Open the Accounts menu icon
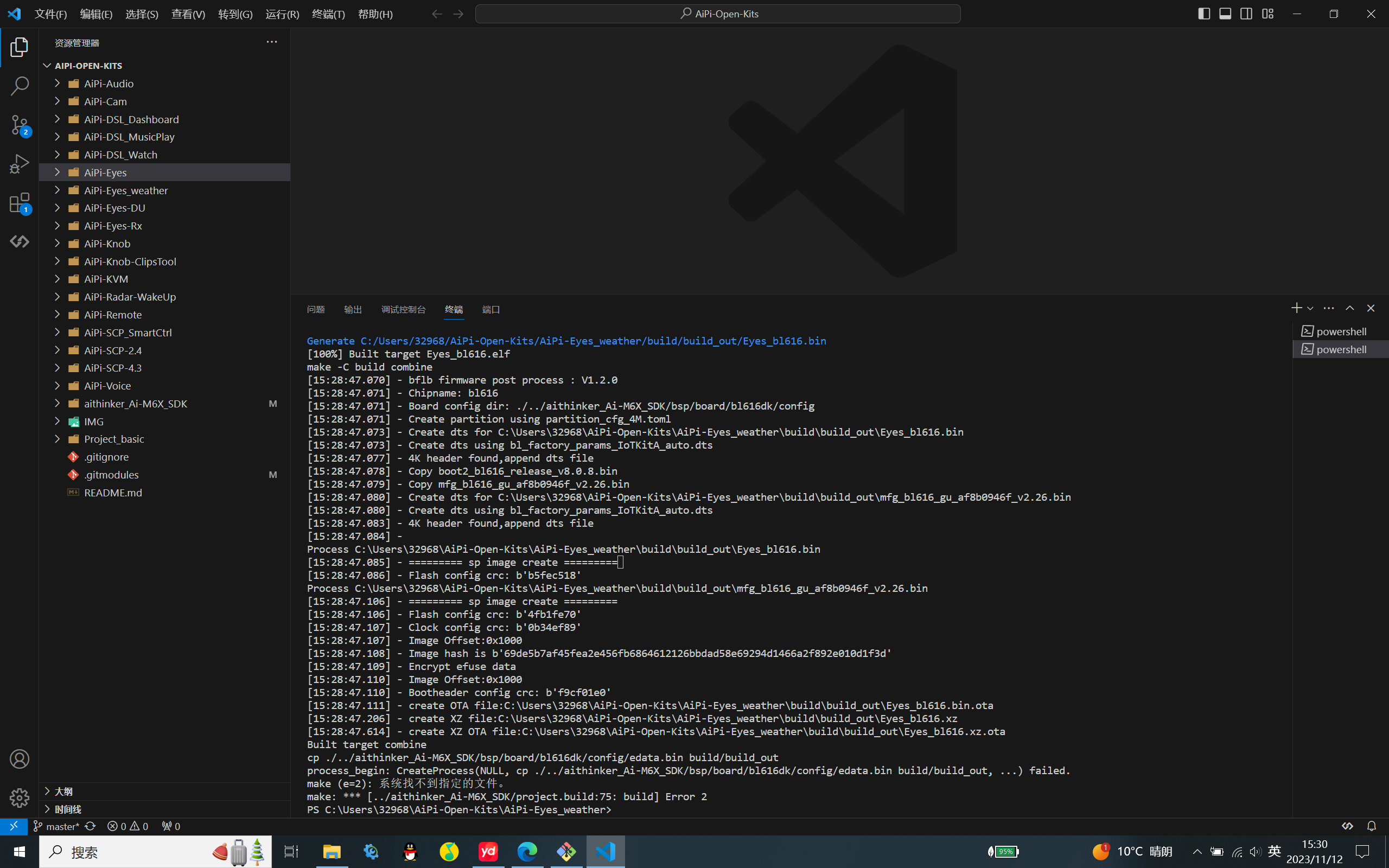 coord(19,759)
